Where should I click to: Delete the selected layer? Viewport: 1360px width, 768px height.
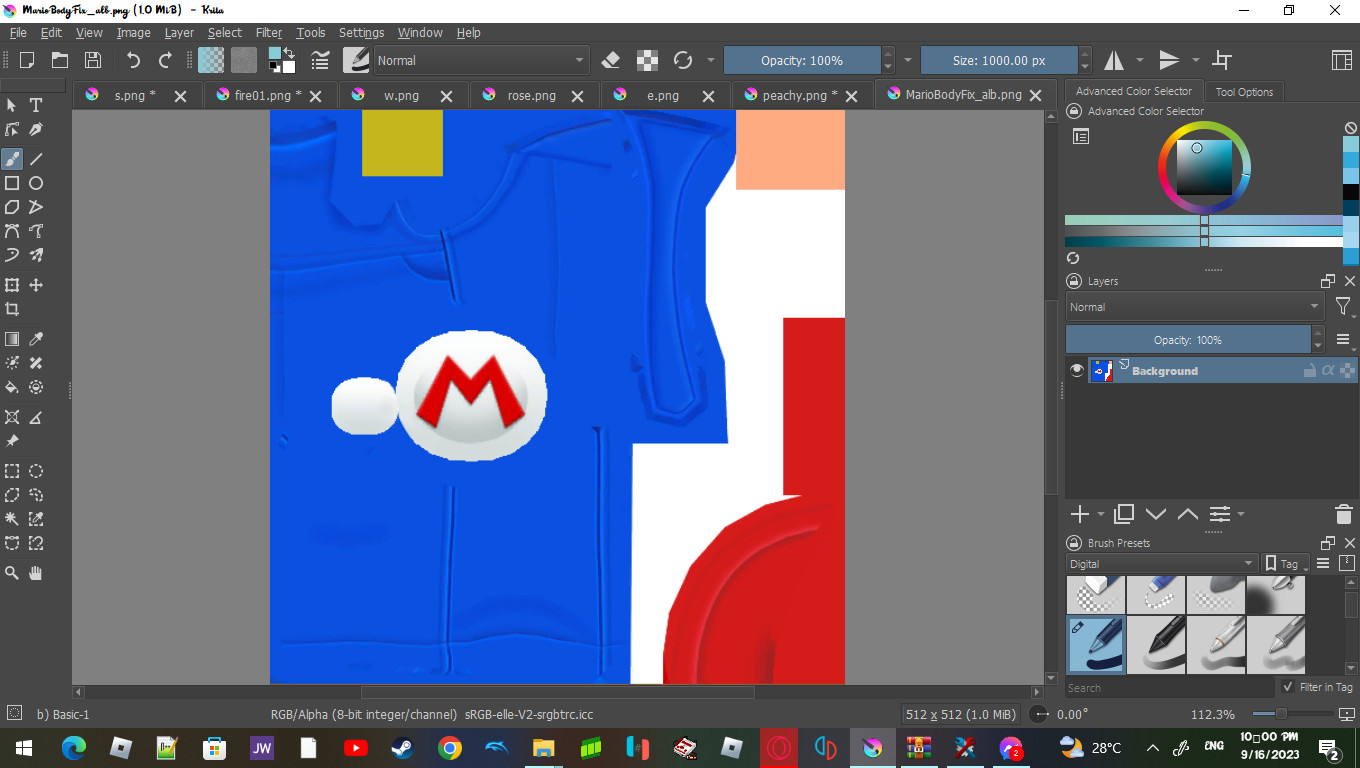point(1343,514)
